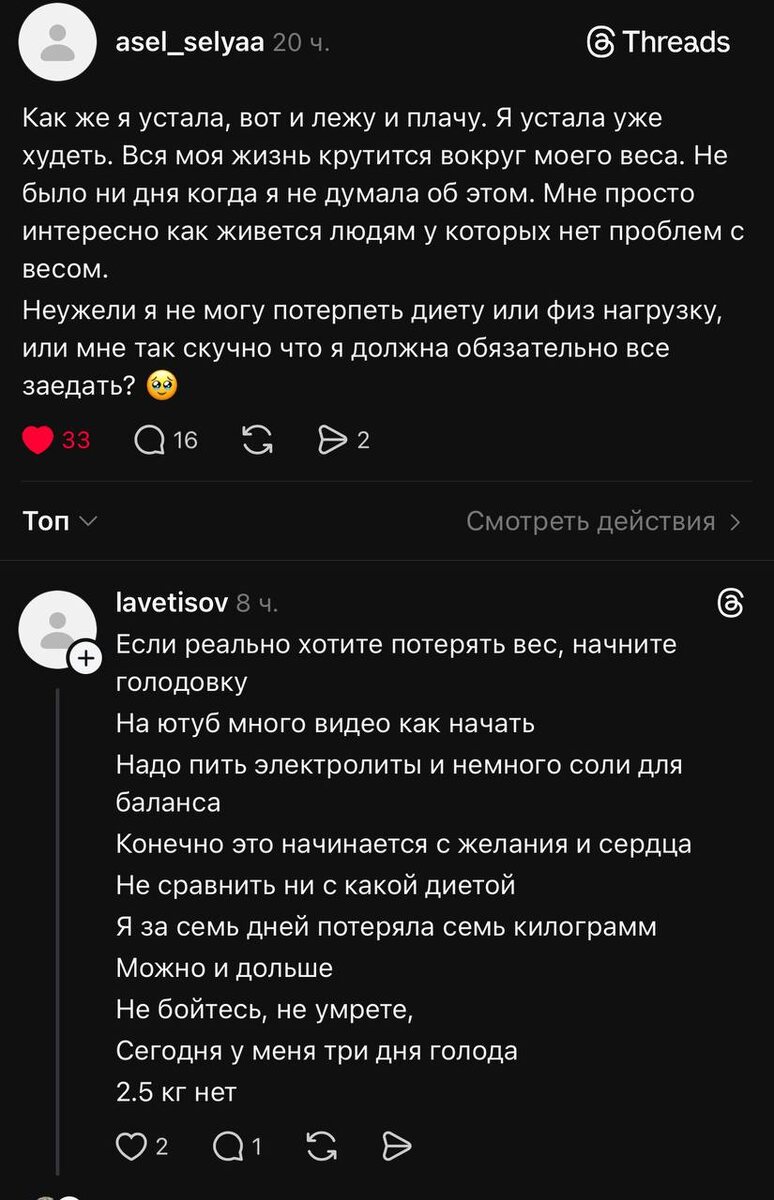Click the Threads logo at top right
The image size is (774, 1200).
click(x=658, y=42)
